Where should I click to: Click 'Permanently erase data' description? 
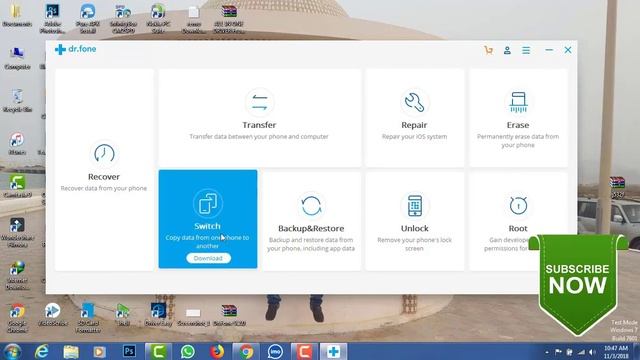(x=518, y=141)
